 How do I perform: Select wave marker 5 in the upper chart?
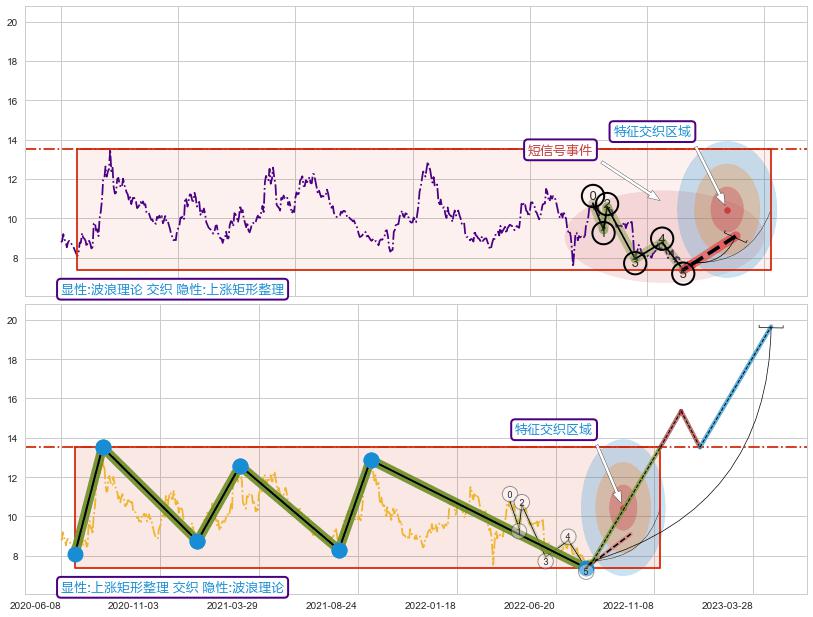click(683, 273)
